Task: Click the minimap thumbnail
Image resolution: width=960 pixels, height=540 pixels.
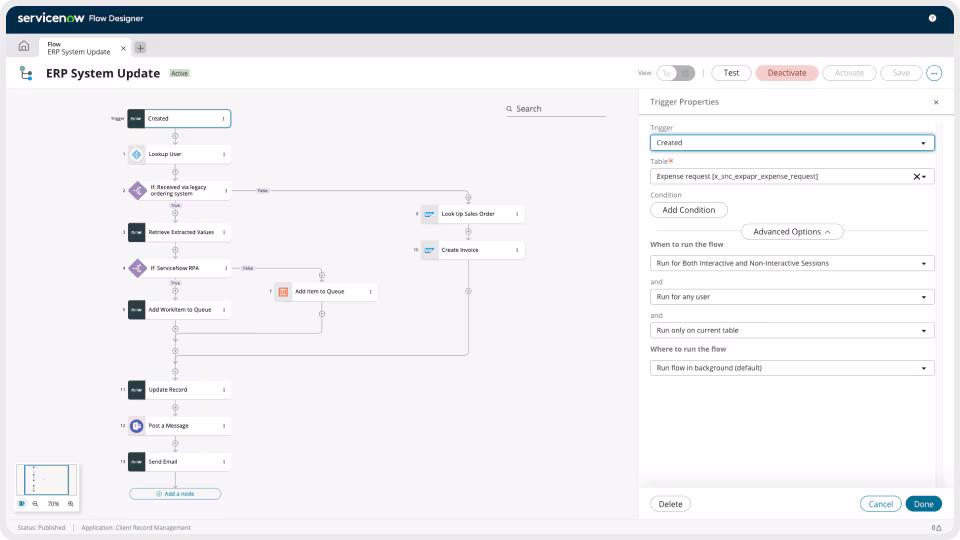Action: pyautogui.click(x=47, y=480)
